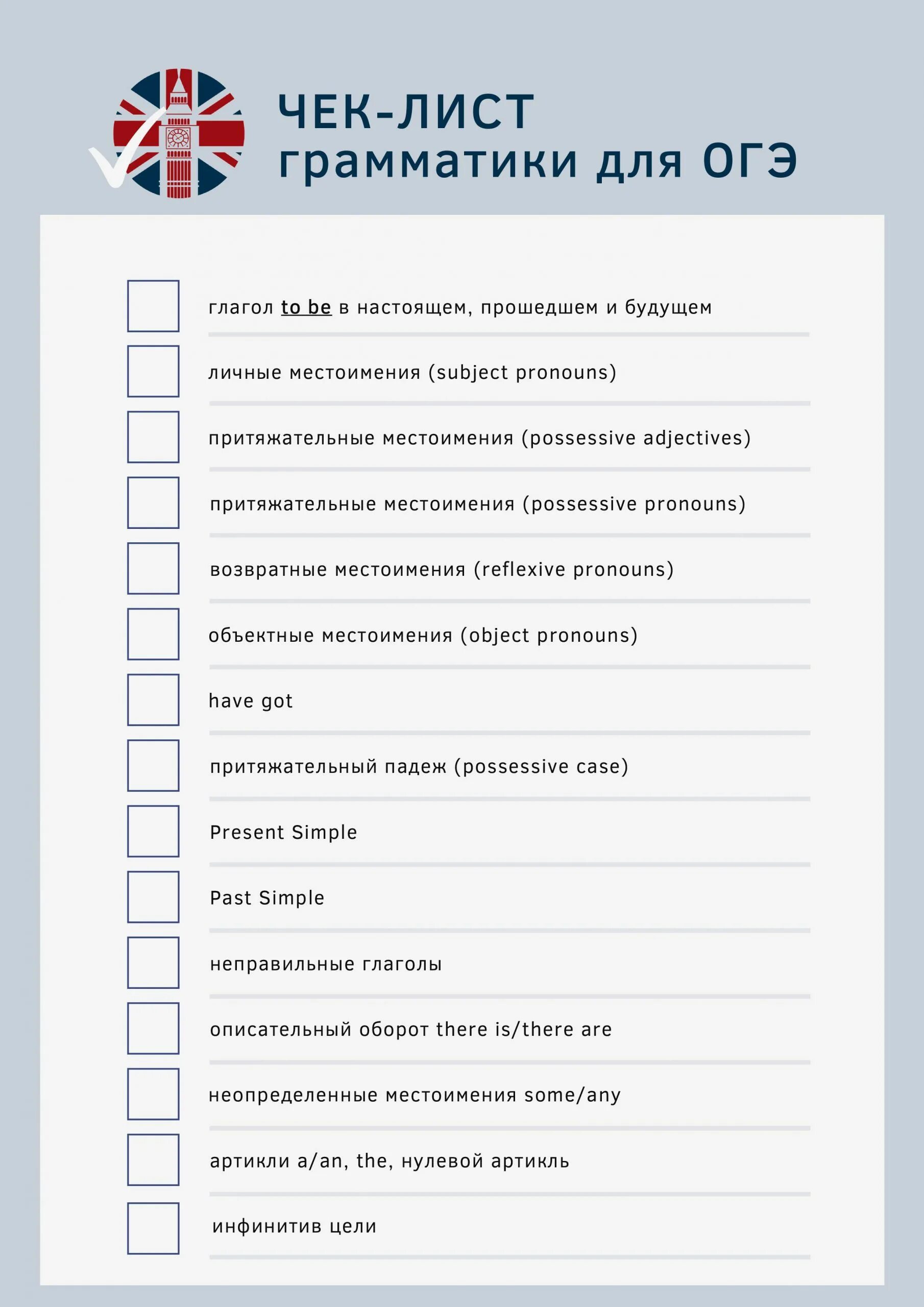
Task: Mark the reflexive pronouns checkbox
Action: pyautogui.click(x=153, y=568)
